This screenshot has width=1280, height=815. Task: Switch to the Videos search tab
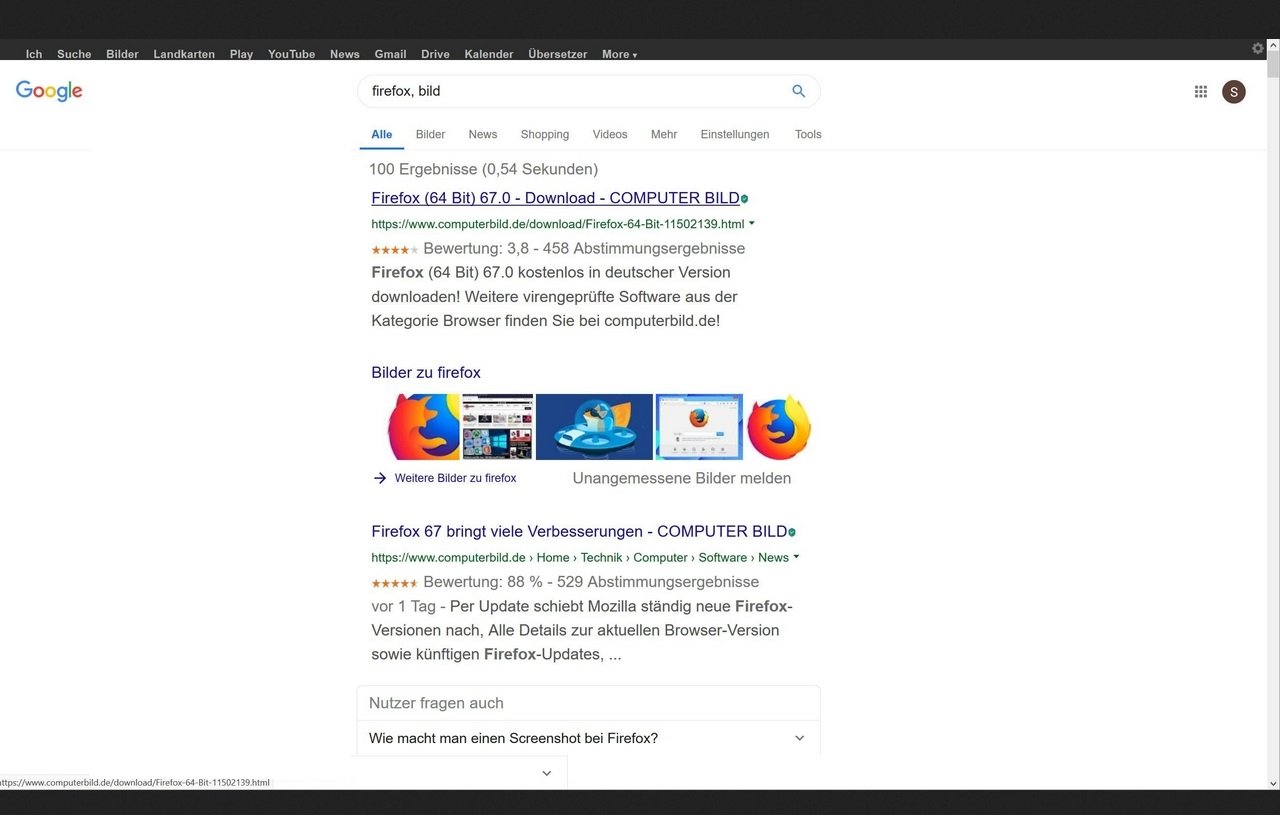(x=609, y=134)
